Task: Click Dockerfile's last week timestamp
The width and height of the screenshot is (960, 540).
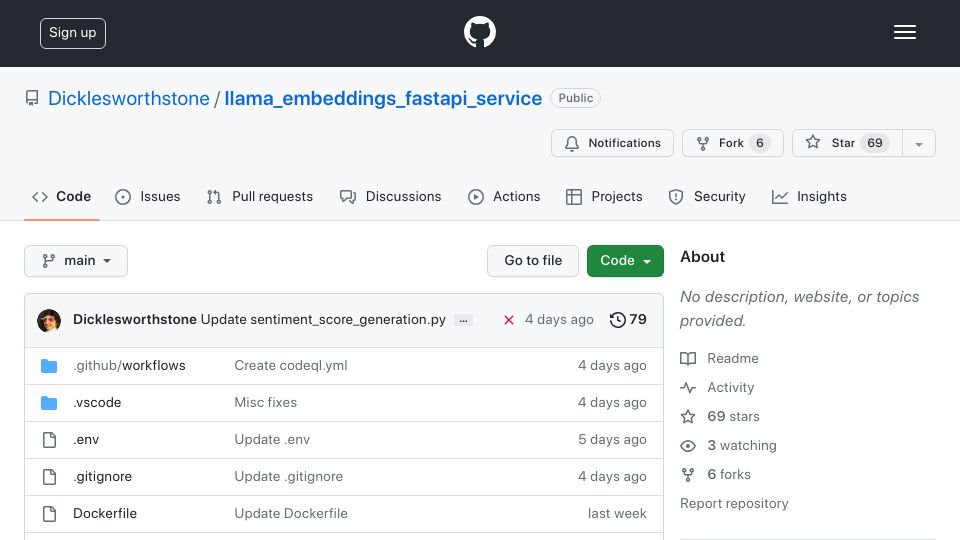Action: (x=617, y=514)
